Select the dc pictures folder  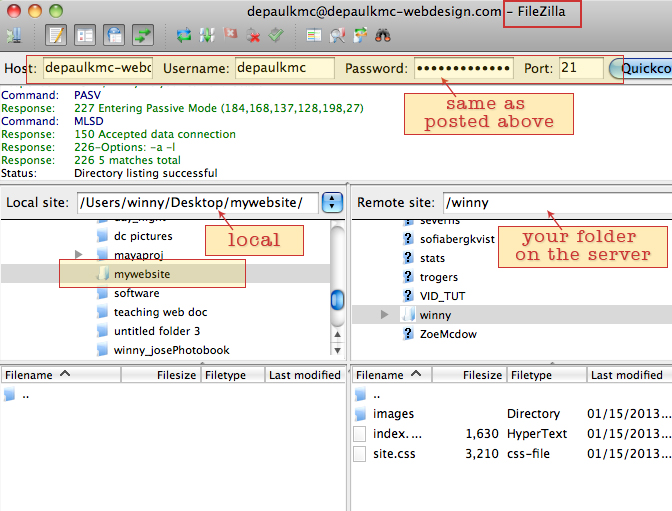click(x=143, y=236)
